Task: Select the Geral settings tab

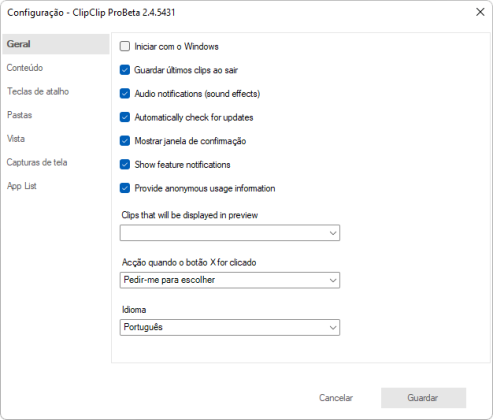Action: pyautogui.click(x=56, y=44)
